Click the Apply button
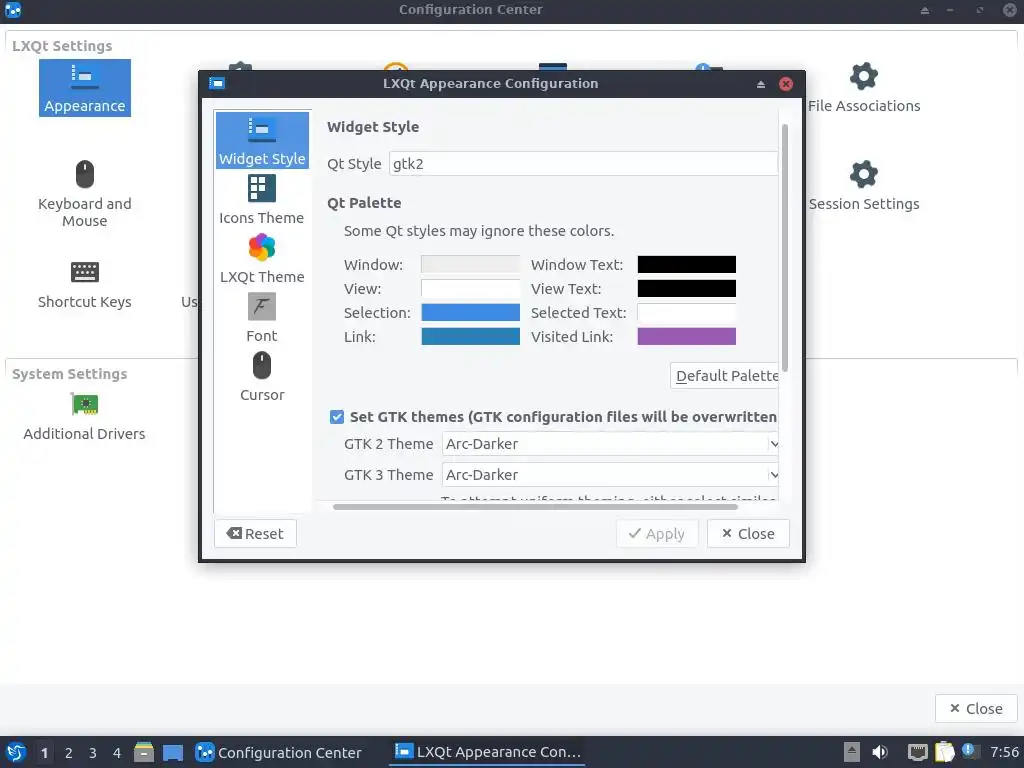 [657, 534]
